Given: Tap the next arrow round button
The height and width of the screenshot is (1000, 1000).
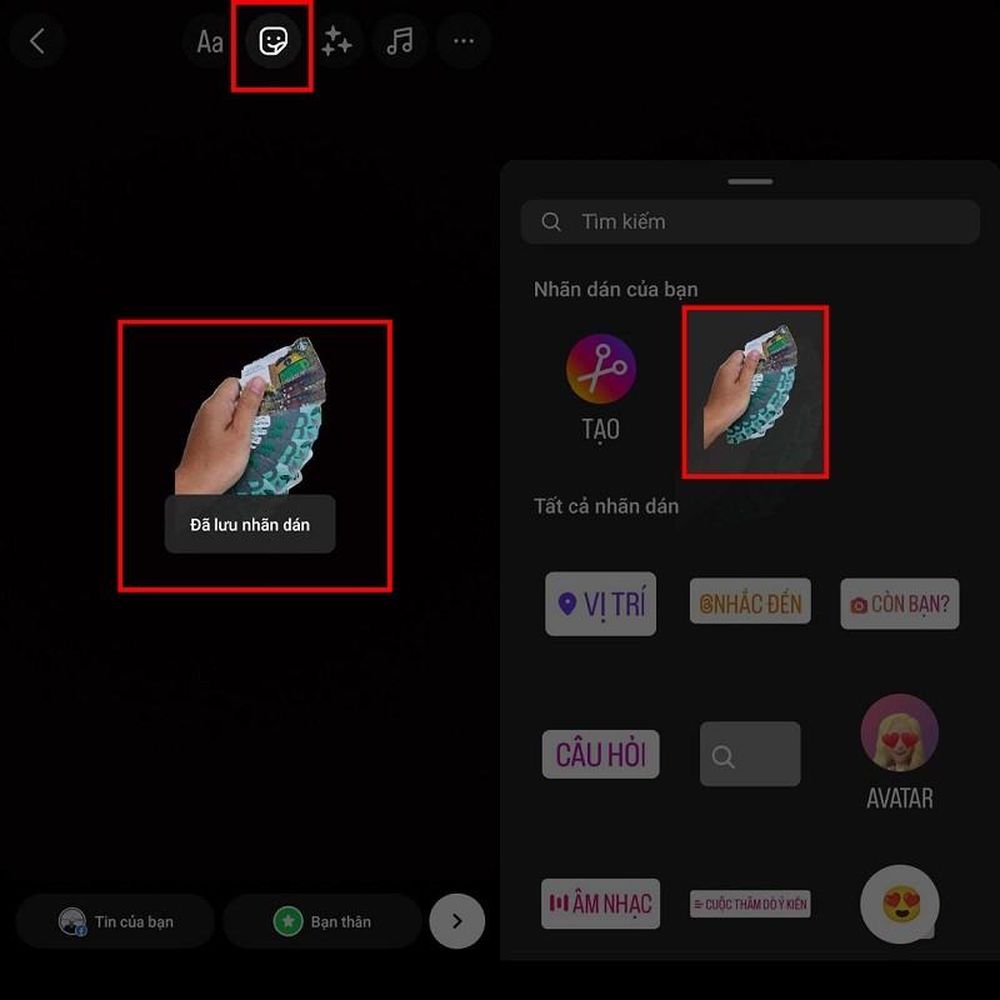Looking at the screenshot, I should click(457, 921).
